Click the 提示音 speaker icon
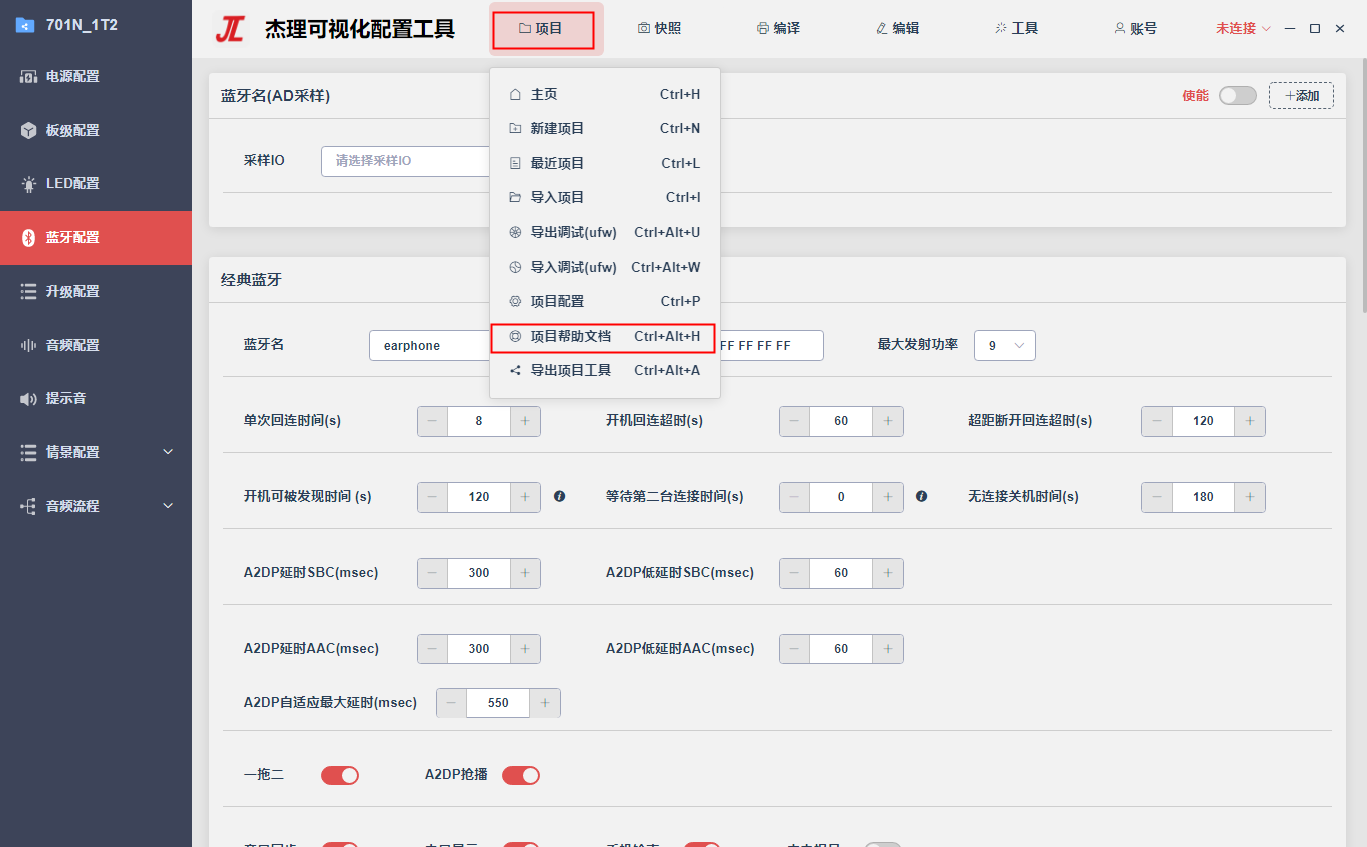Viewport: 1367px width, 847px height. (28, 399)
